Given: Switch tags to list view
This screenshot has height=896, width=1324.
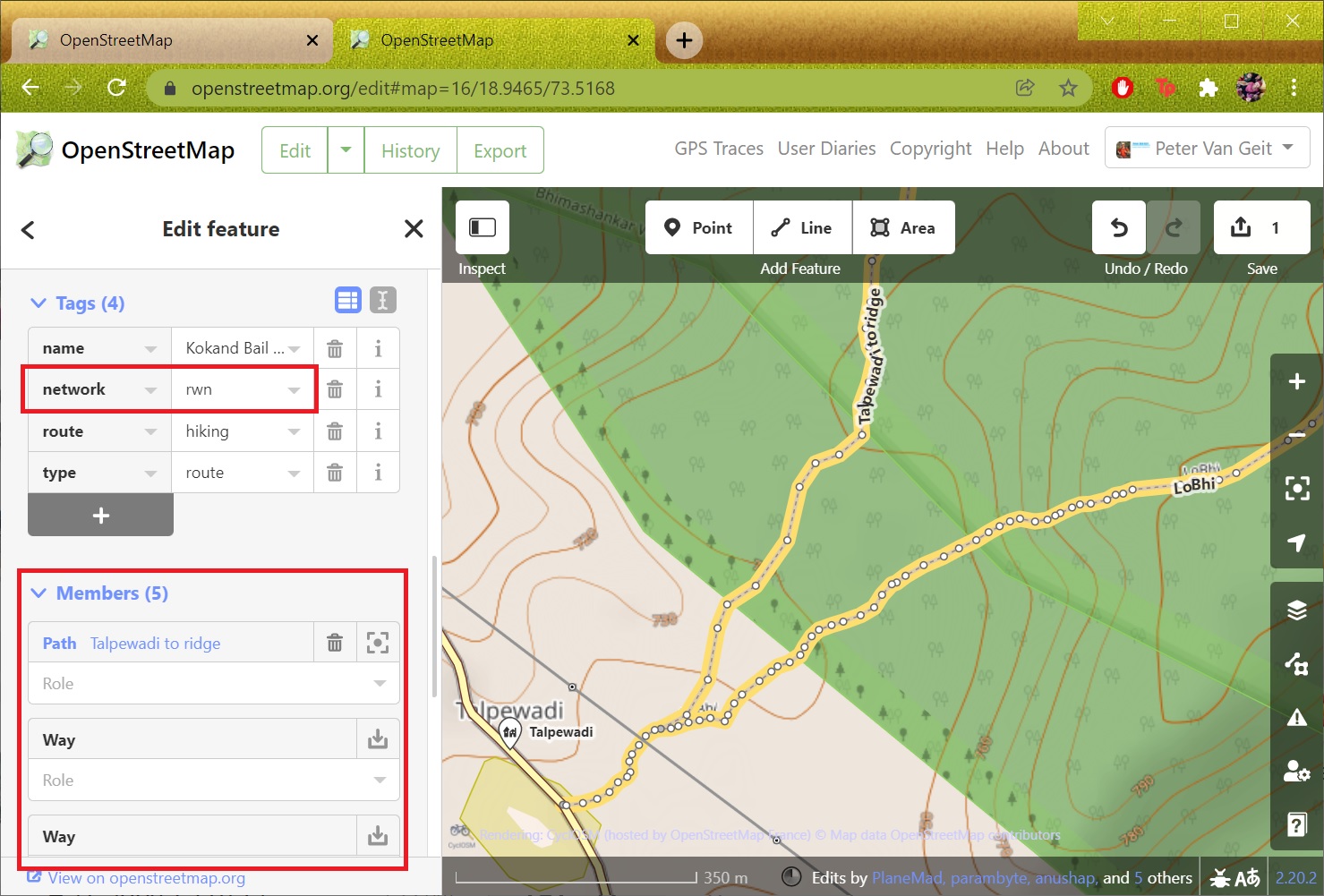Looking at the screenshot, I should click(x=348, y=301).
